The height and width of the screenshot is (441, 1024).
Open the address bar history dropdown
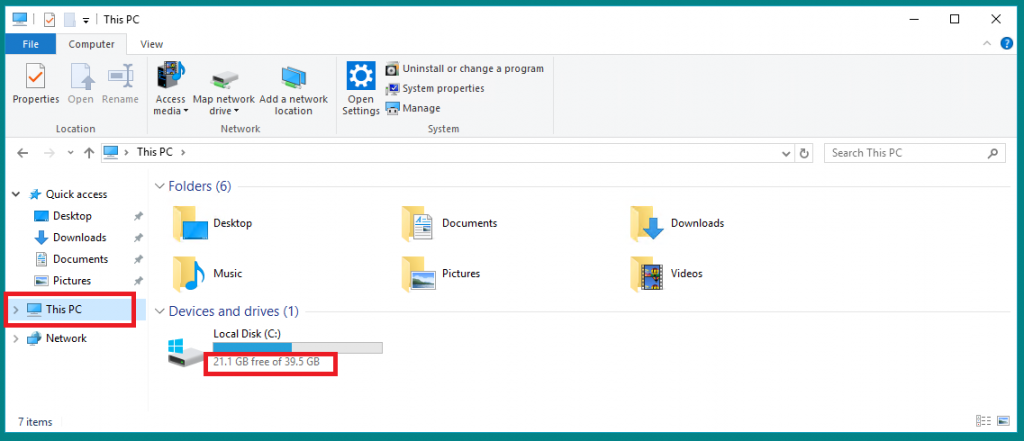[x=786, y=154]
